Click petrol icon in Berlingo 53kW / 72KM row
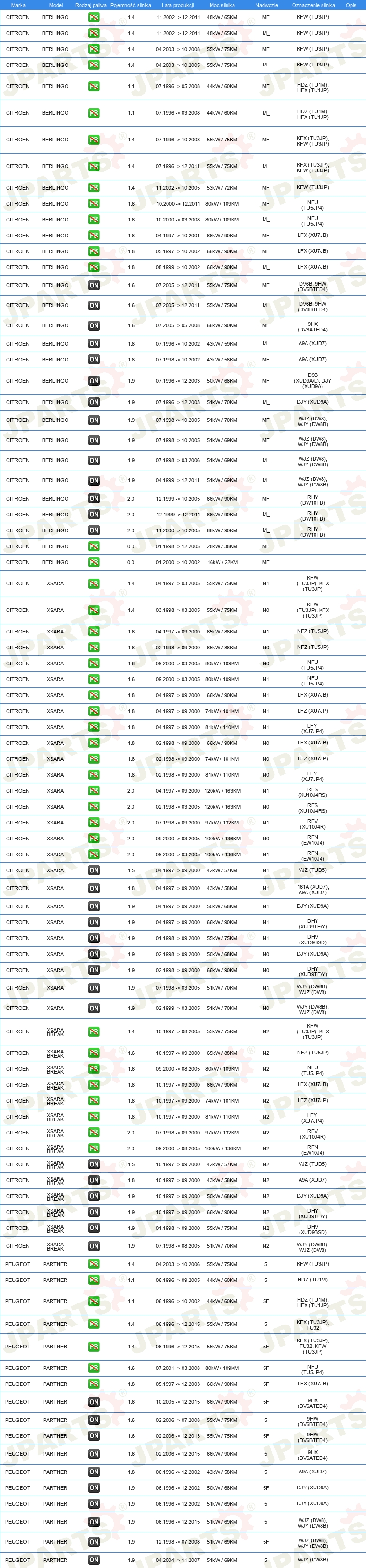 pos(94,188)
